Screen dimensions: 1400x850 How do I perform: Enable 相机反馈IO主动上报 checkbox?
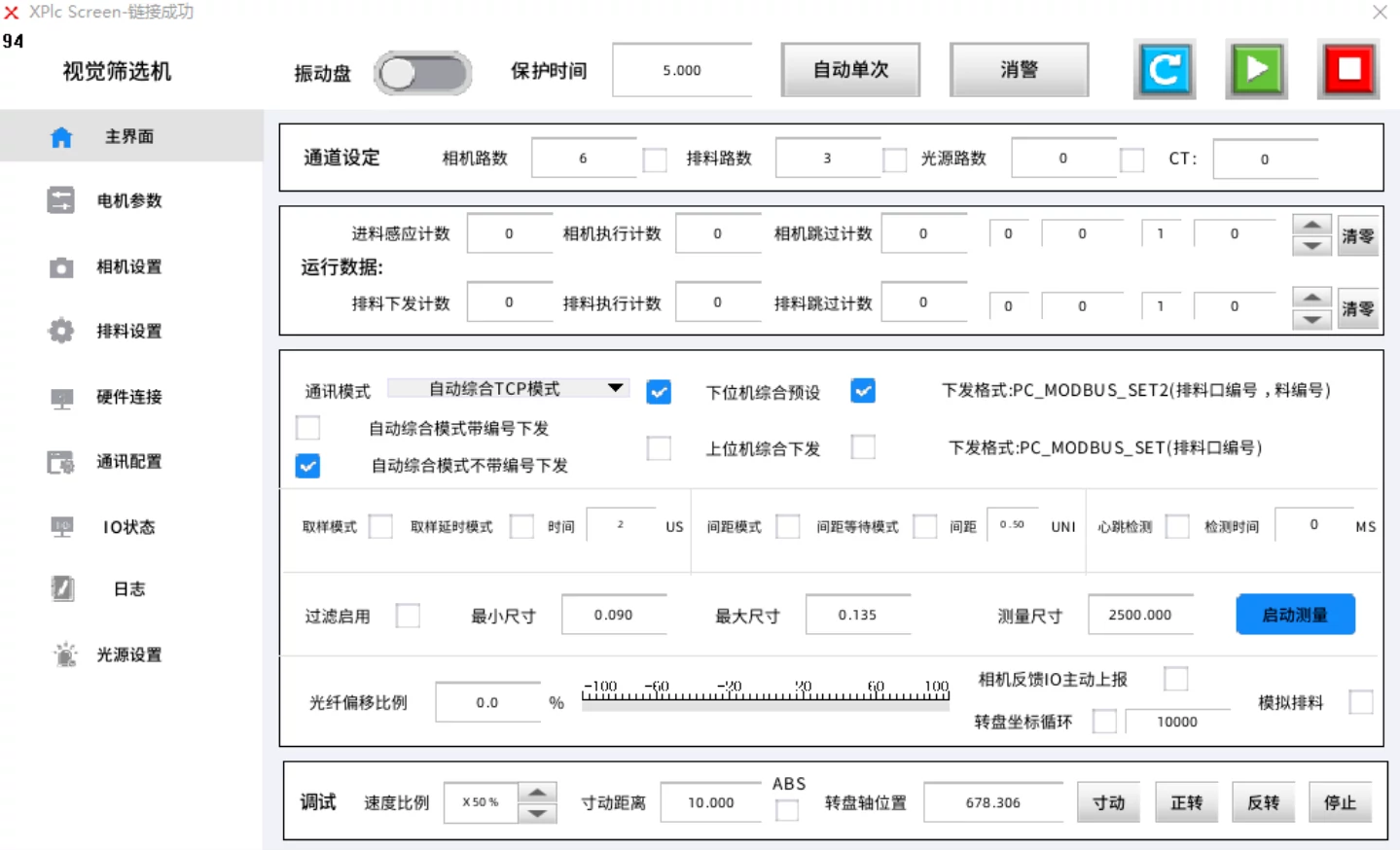click(x=1176, y=679)
